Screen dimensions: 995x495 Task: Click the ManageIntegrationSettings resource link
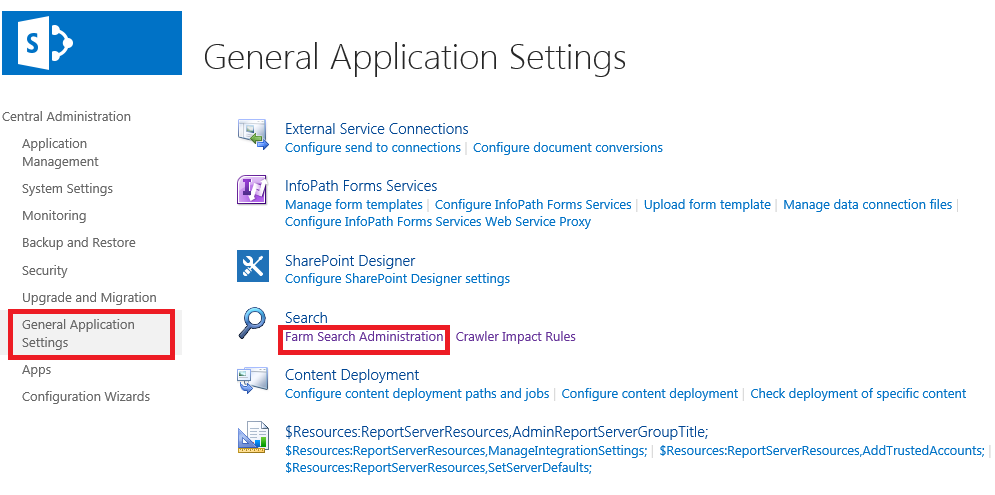point(466,451)
